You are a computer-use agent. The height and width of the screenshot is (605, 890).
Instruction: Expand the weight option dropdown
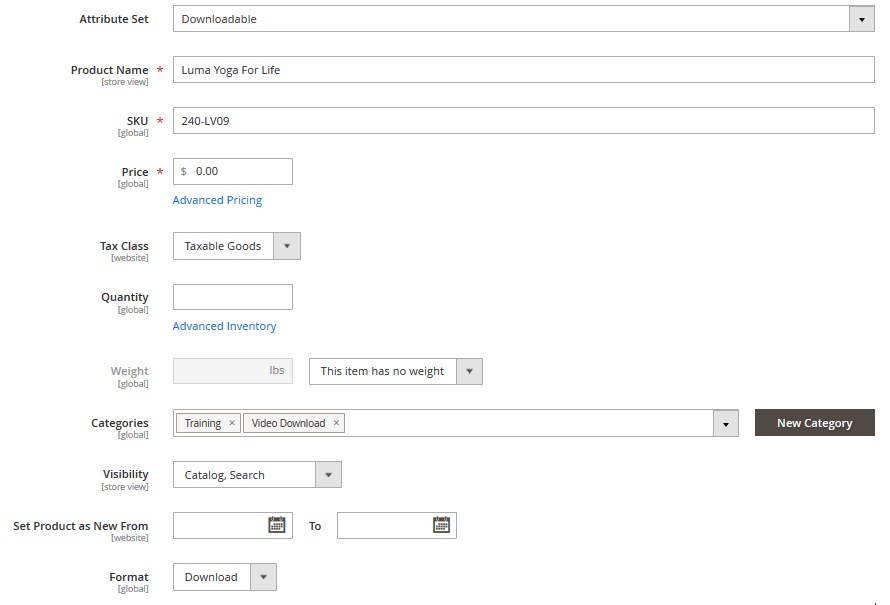point(469,371)
